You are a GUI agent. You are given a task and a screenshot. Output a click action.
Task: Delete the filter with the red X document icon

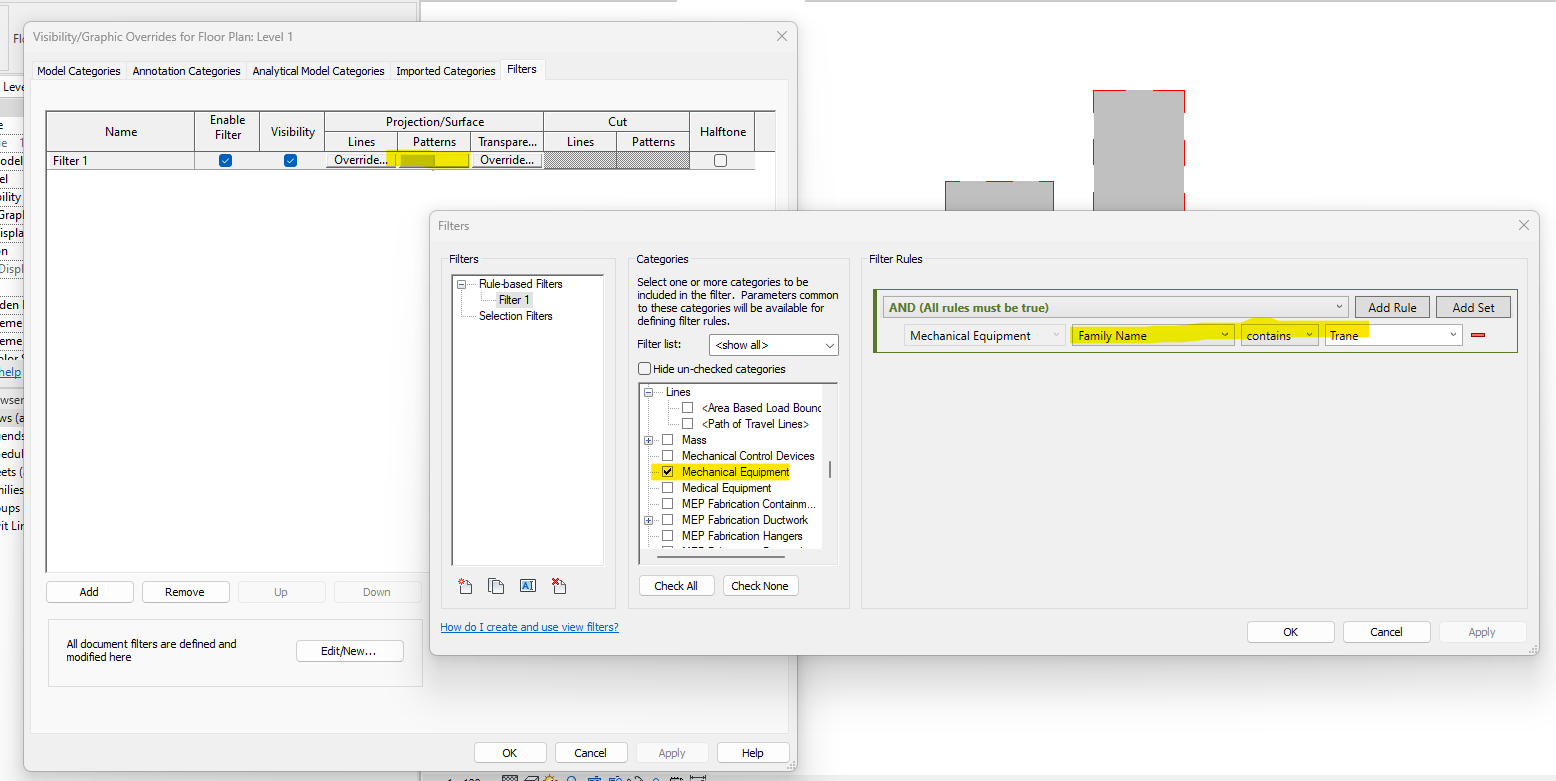pos(559,585)
